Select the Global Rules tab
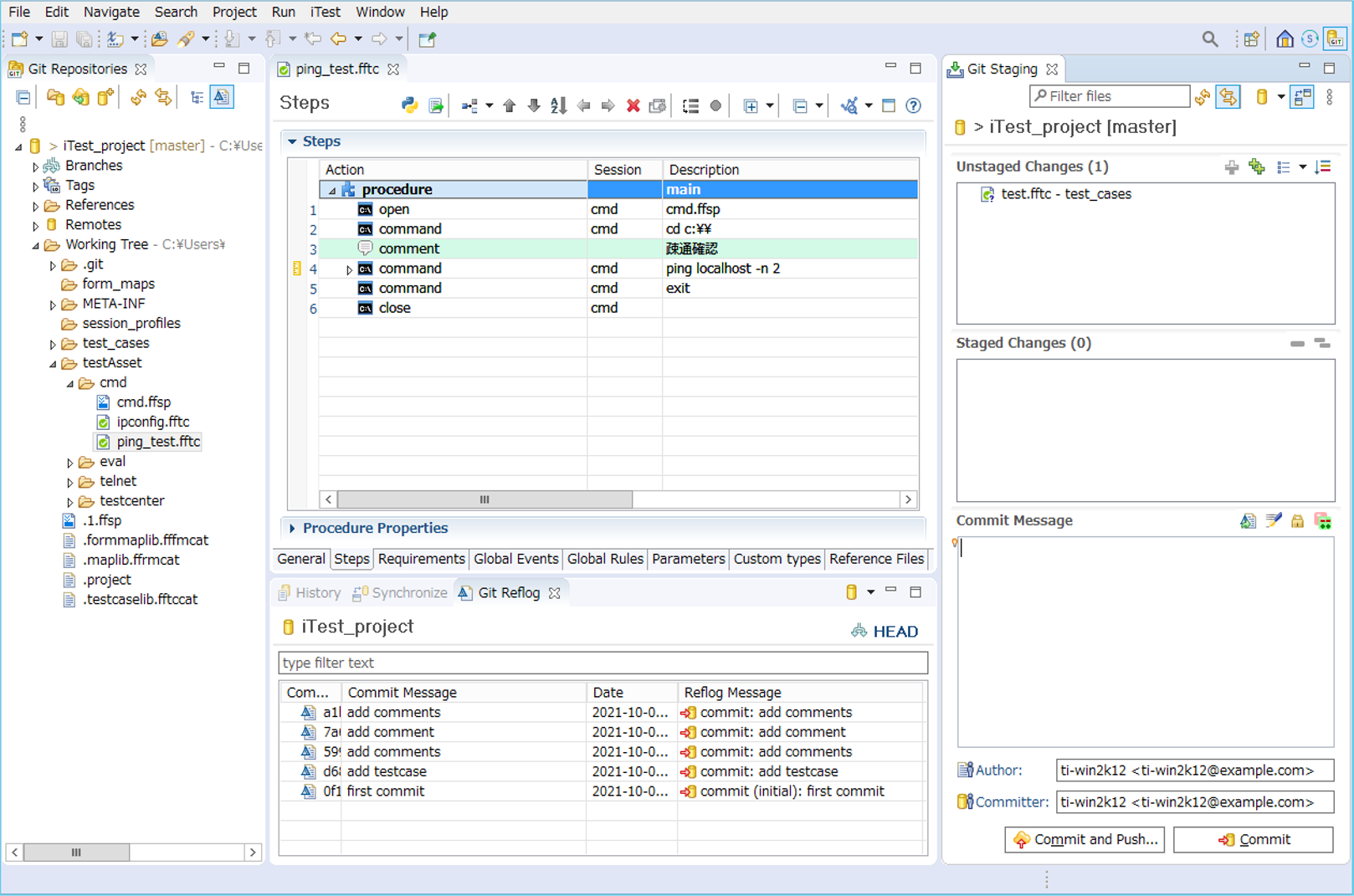This screenshot has height=896, width=1354. [605, 559]
